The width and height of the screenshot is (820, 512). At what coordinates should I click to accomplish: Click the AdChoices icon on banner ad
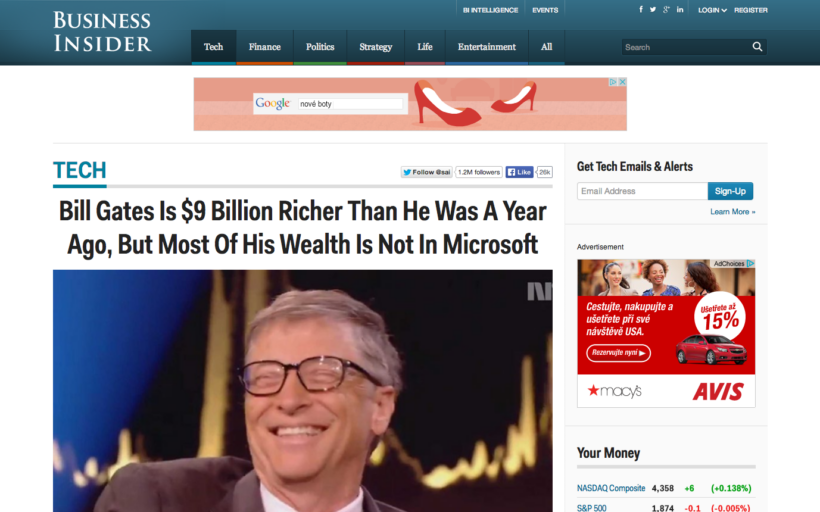click(613, 82)
